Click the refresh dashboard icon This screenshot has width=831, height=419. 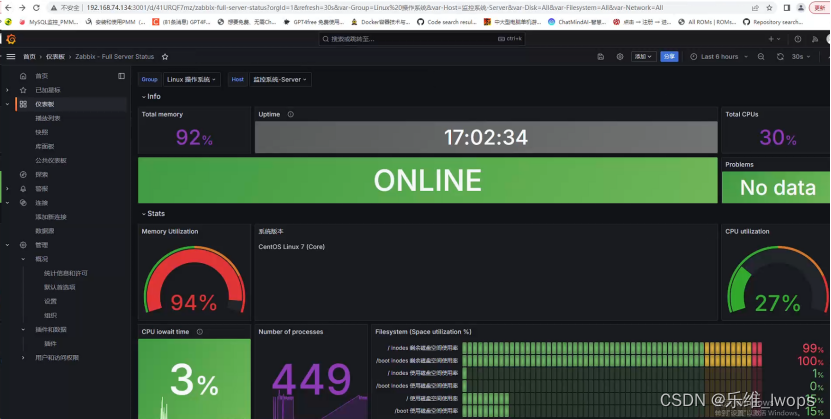click(x=780, y=57)
